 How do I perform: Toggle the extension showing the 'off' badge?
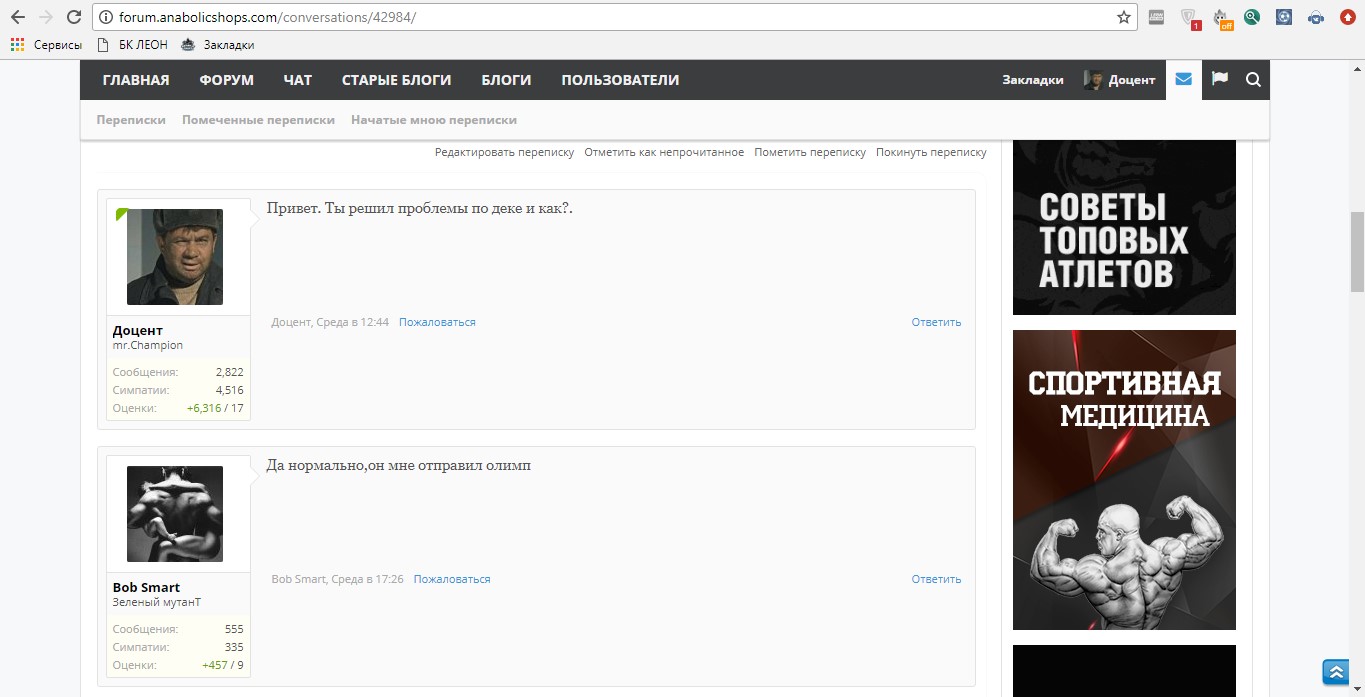pyautogui.click(x=1221, y=17)
